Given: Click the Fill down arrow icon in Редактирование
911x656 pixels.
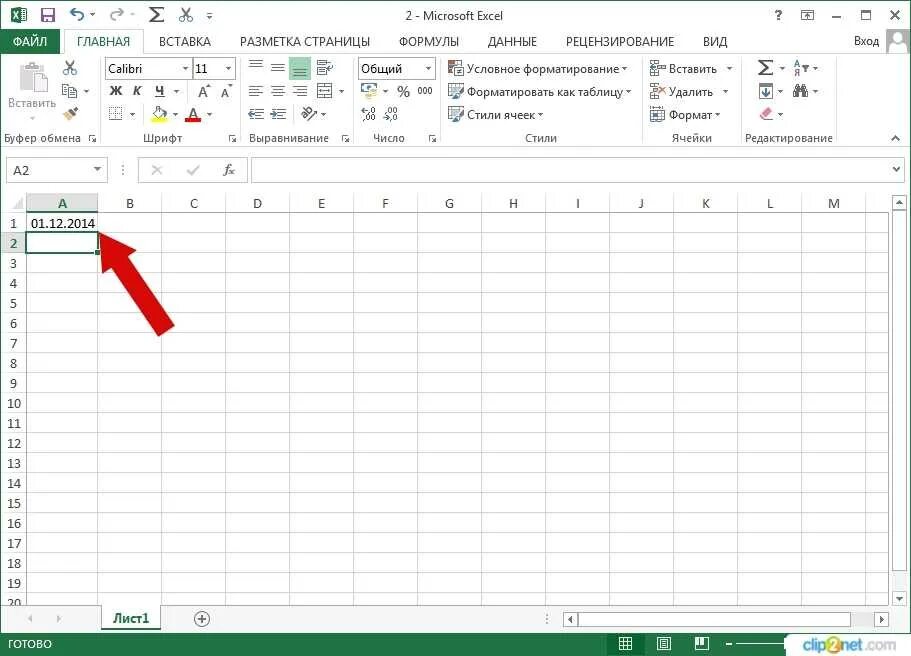Looking at the screenshot, I should pyautogui.click(x=766, y=91).
